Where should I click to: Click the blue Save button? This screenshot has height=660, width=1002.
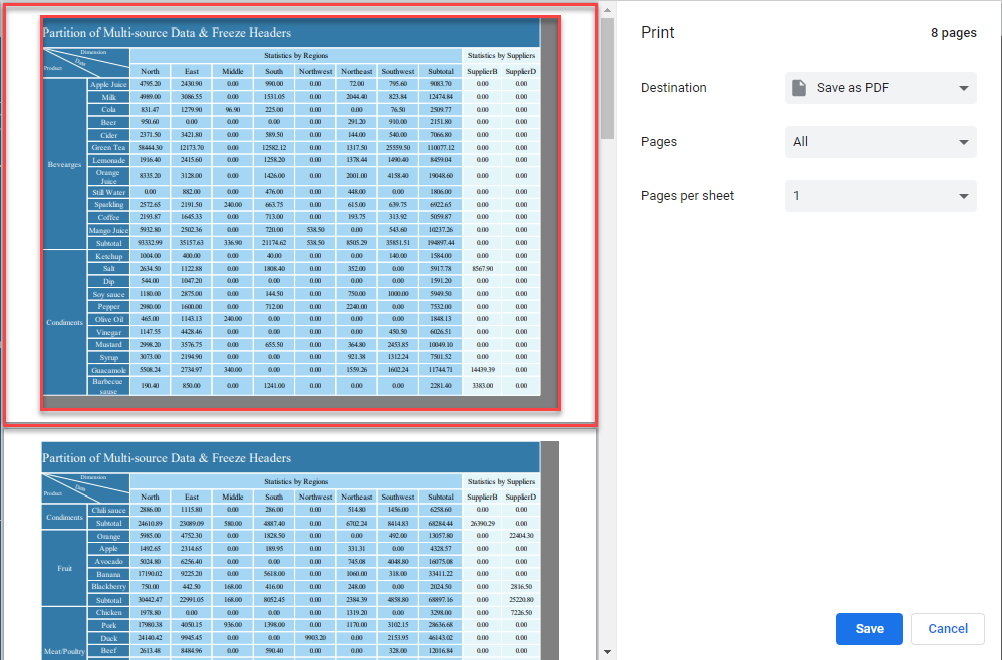[868, 629]
